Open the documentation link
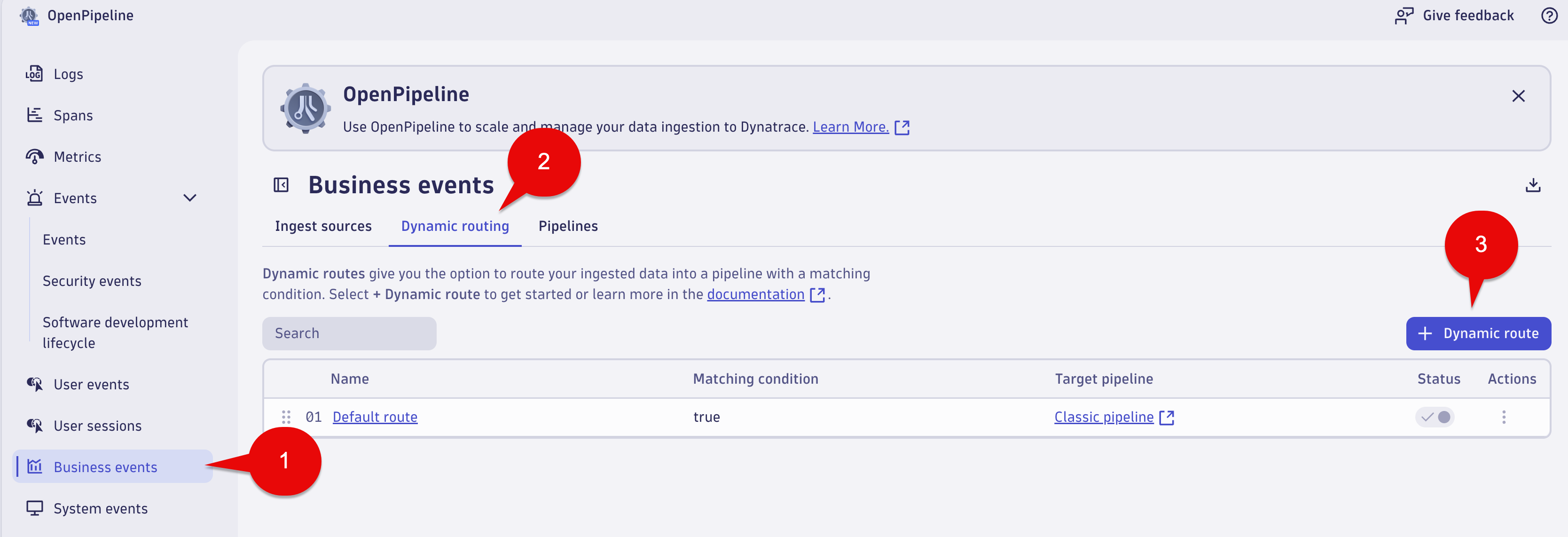This screenshot has height=537, width=1568. (755, 294)
